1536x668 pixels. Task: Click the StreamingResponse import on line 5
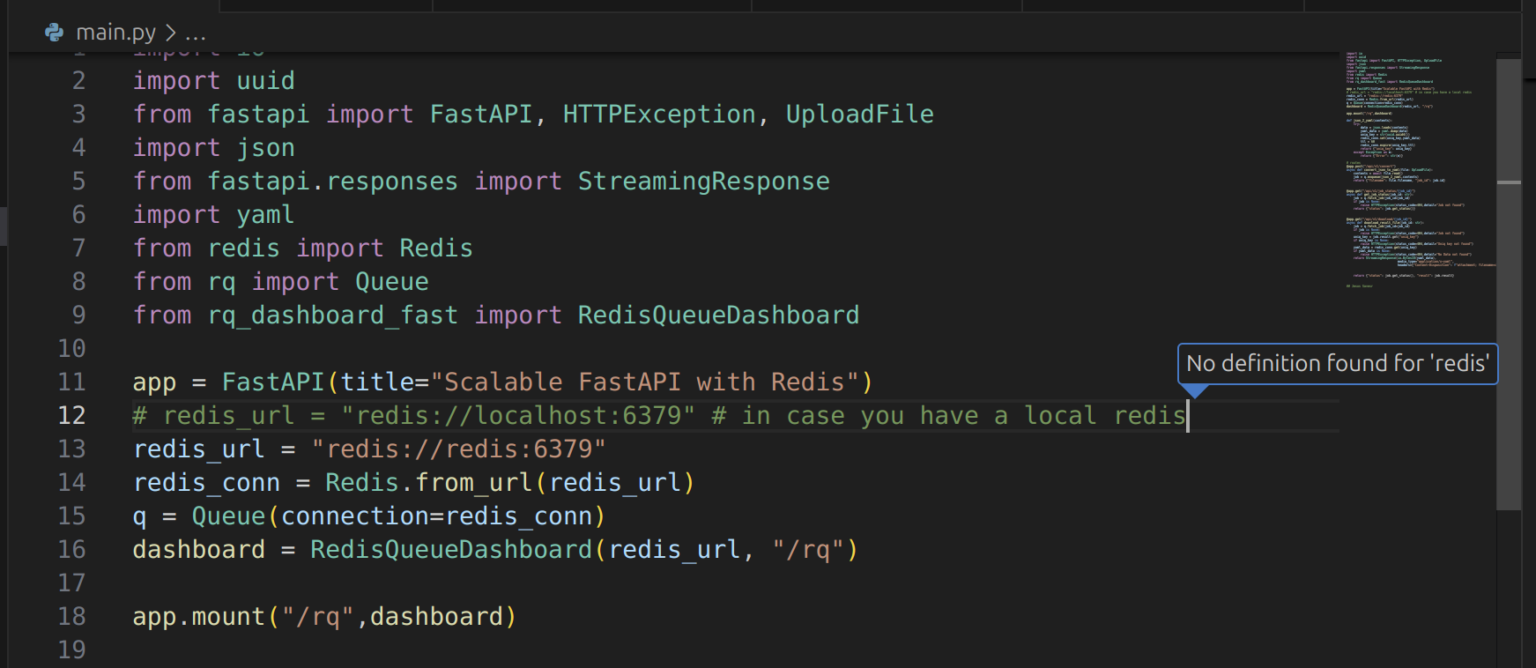tap(703, 180)
